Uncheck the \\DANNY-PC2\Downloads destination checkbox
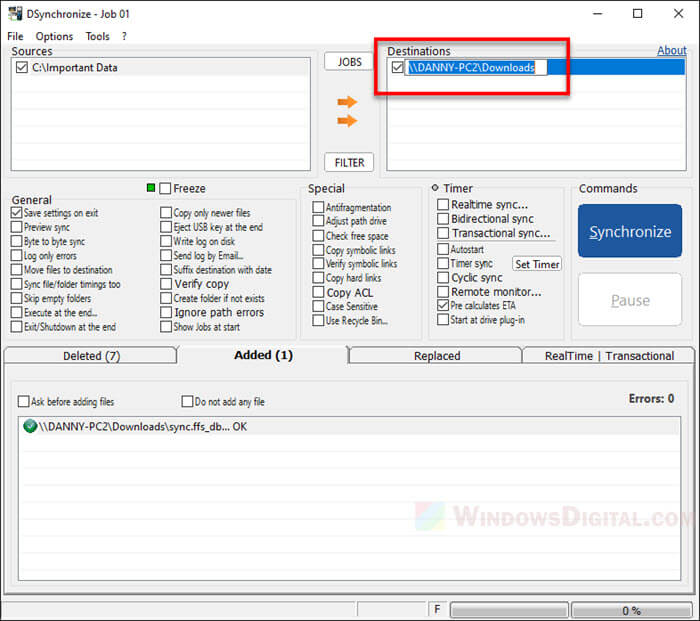Image resolution: width=700 pixels, height=621 pixels. [x=397, y=67]
